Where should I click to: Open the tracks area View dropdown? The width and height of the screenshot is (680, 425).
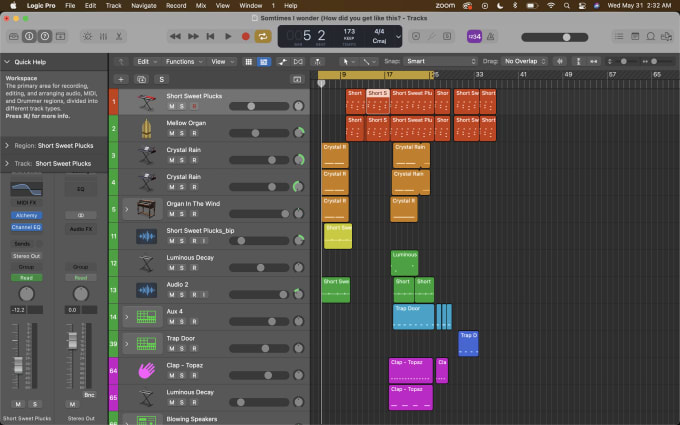[x=222, y=62]
